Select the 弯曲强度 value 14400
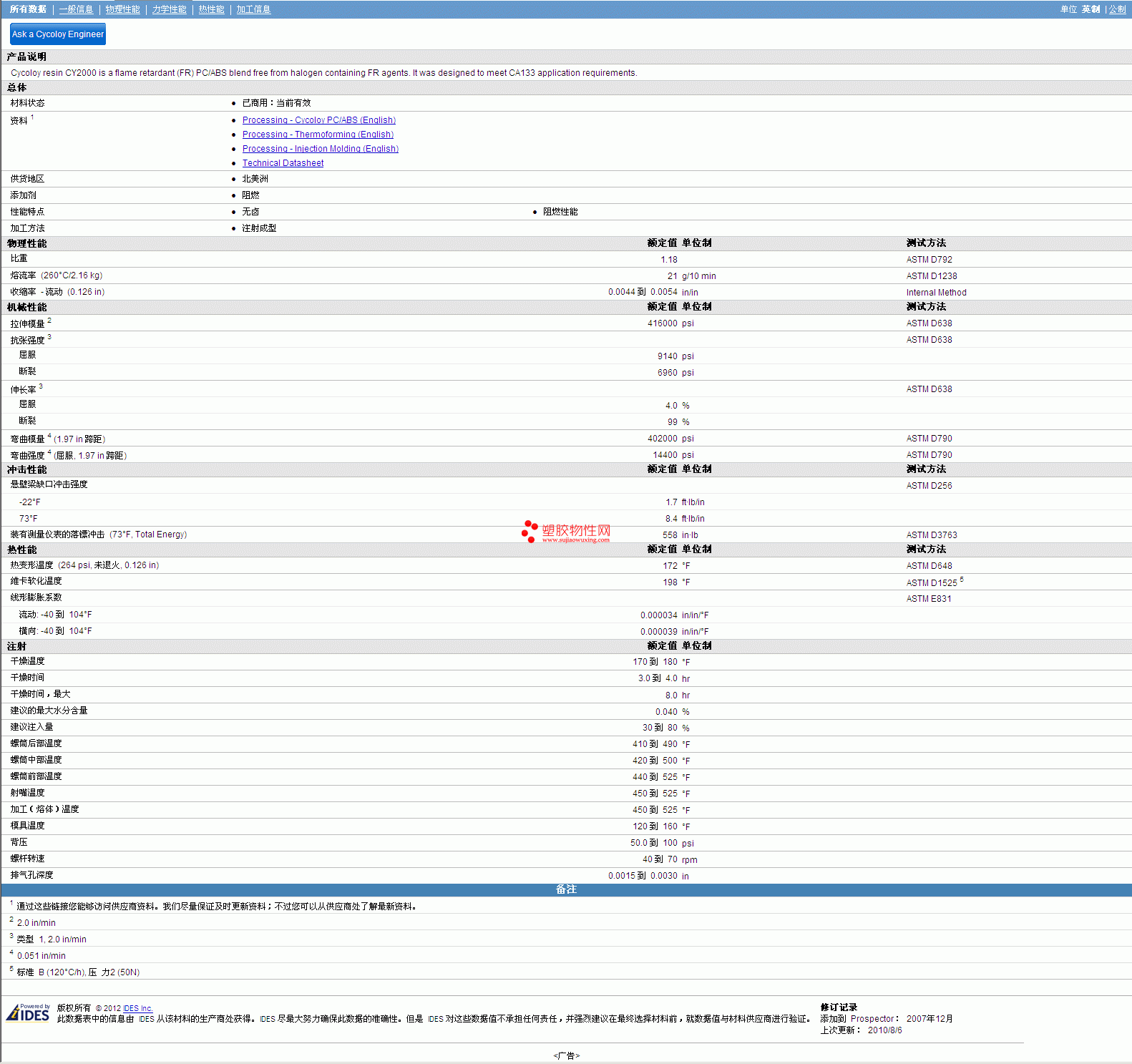1132x1064 pixels. click(x=665, y=455)
